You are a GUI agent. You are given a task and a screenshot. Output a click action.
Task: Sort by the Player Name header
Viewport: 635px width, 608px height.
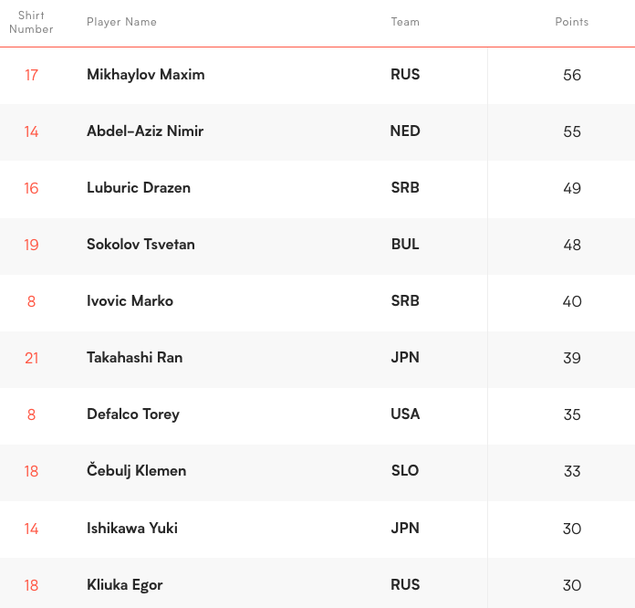tap(121, 22)
